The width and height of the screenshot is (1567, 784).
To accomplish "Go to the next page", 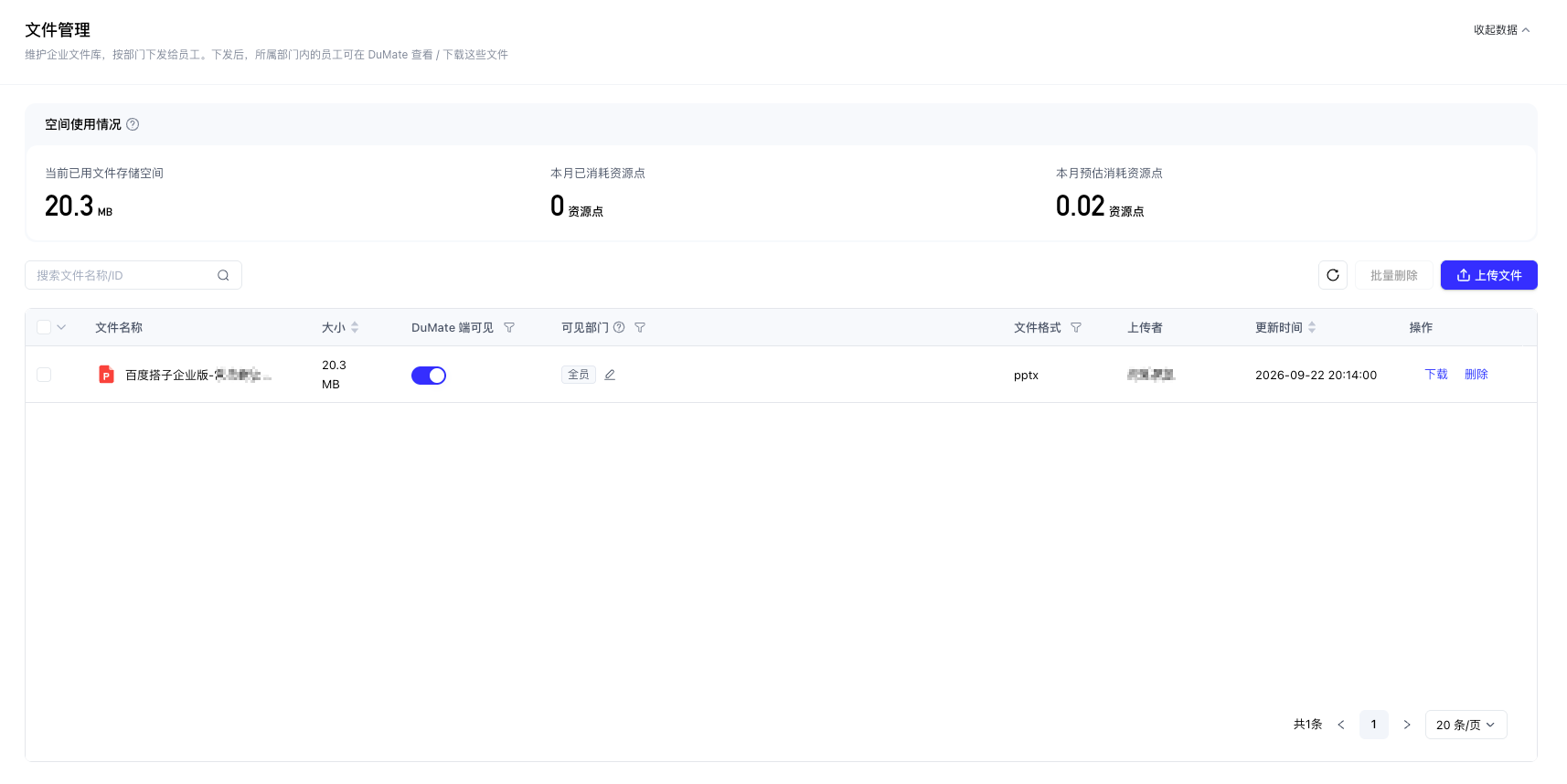I will (1407, 725).
